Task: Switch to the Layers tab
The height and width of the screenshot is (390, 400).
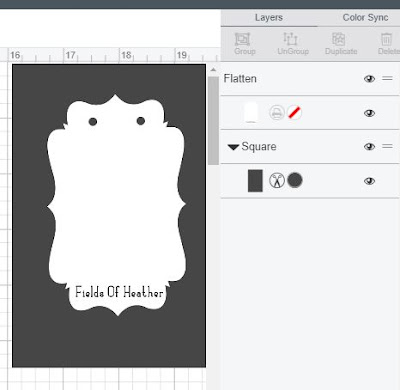Action: coord(269,18)
